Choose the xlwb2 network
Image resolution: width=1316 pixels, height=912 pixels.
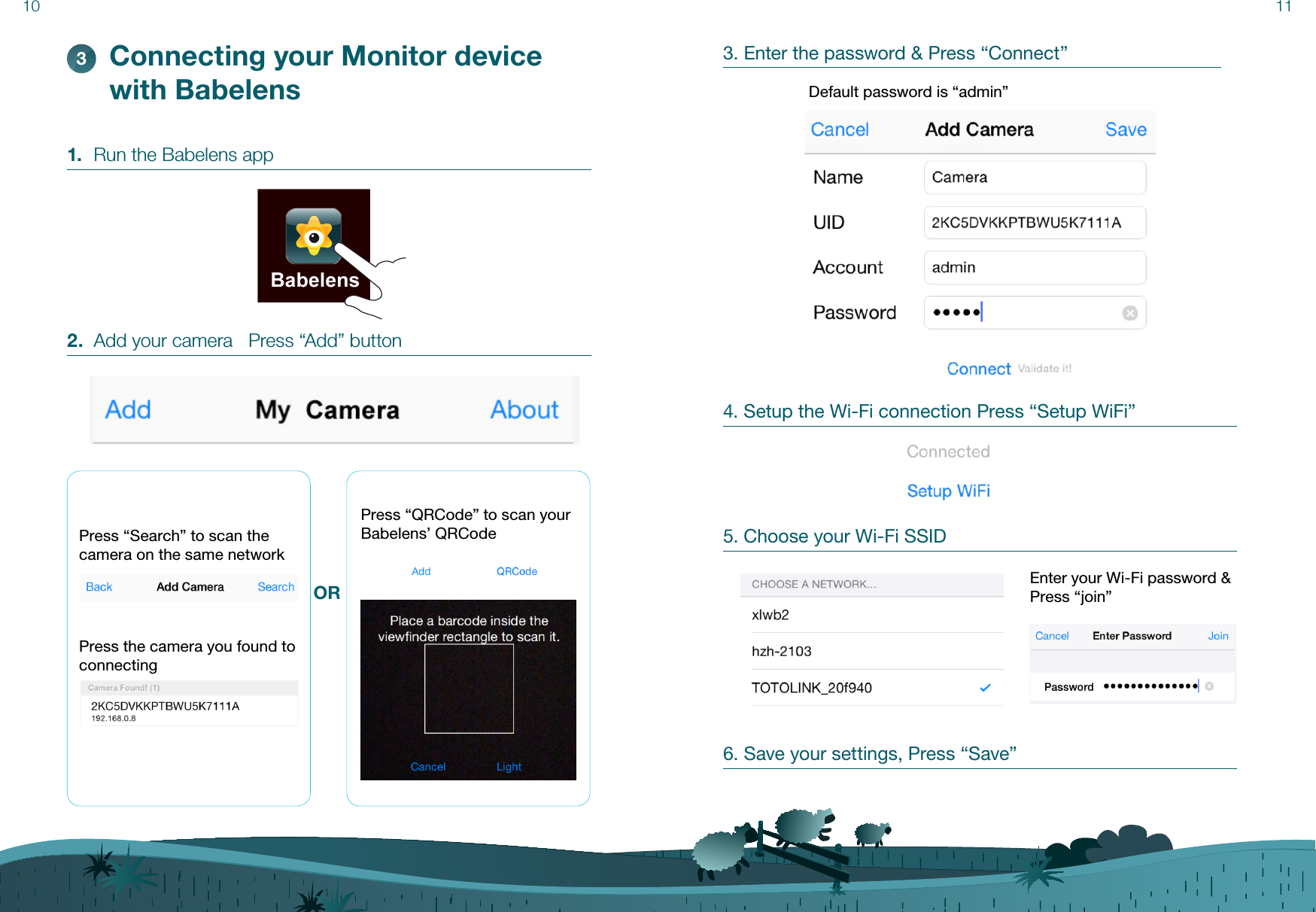tap(877, 615)
